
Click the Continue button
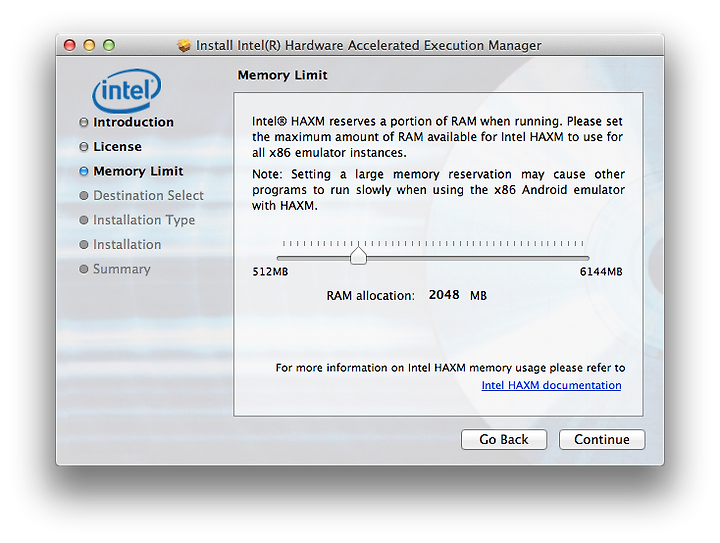pos(602,439)
